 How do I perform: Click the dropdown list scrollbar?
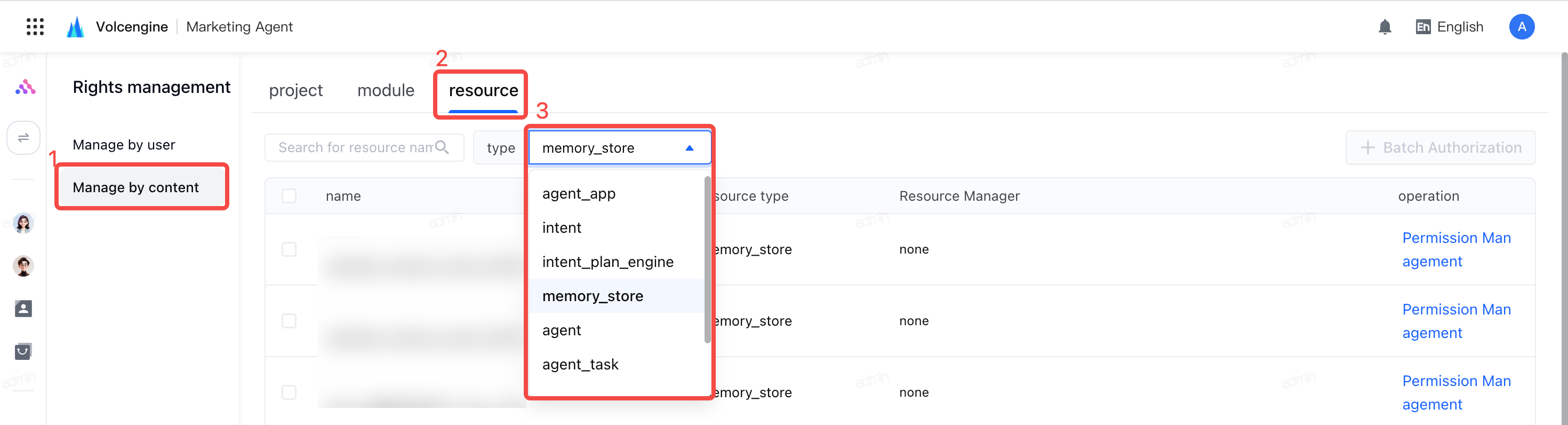(707, 260)
